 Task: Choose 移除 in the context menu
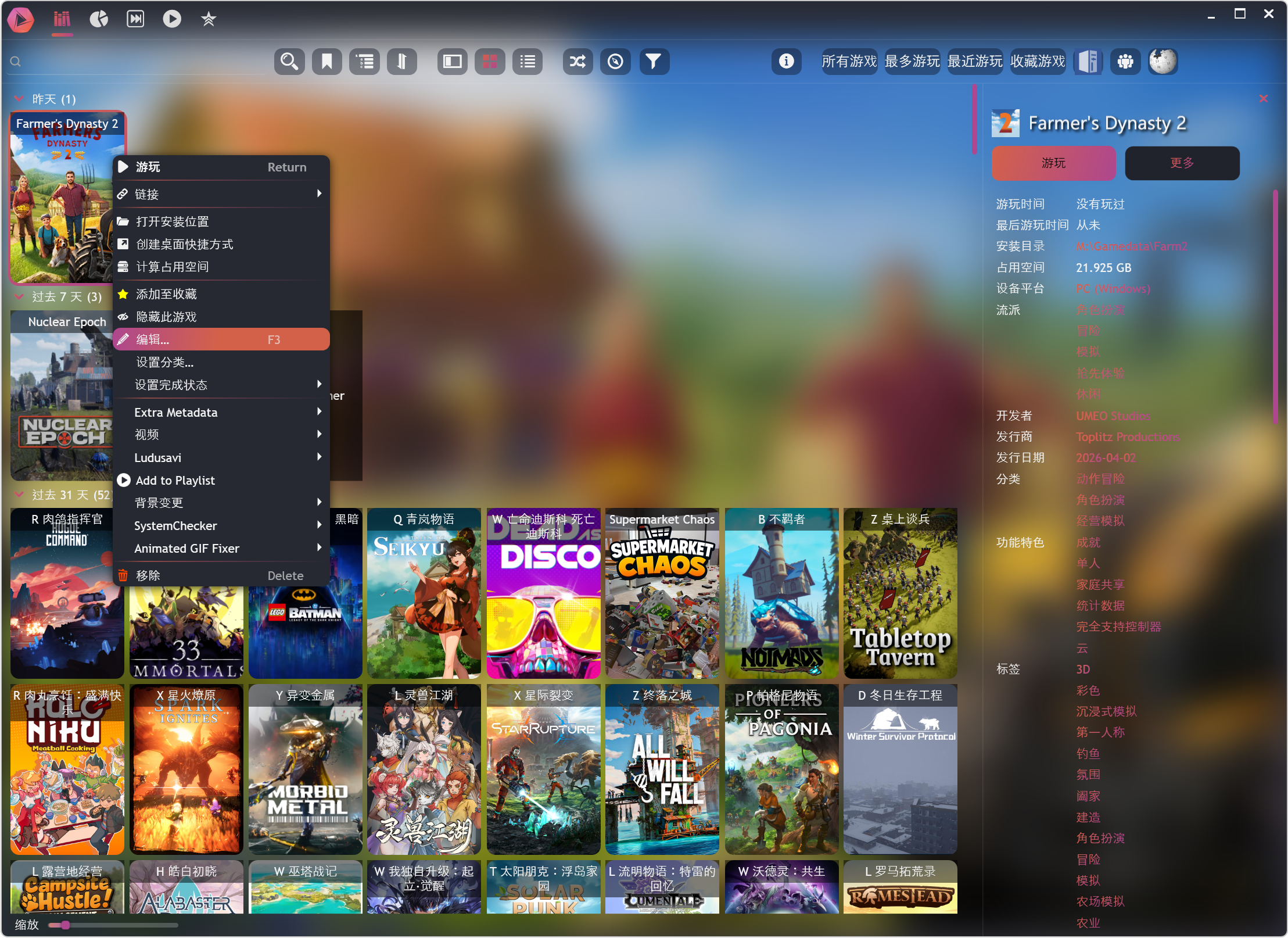pos(221,576)
